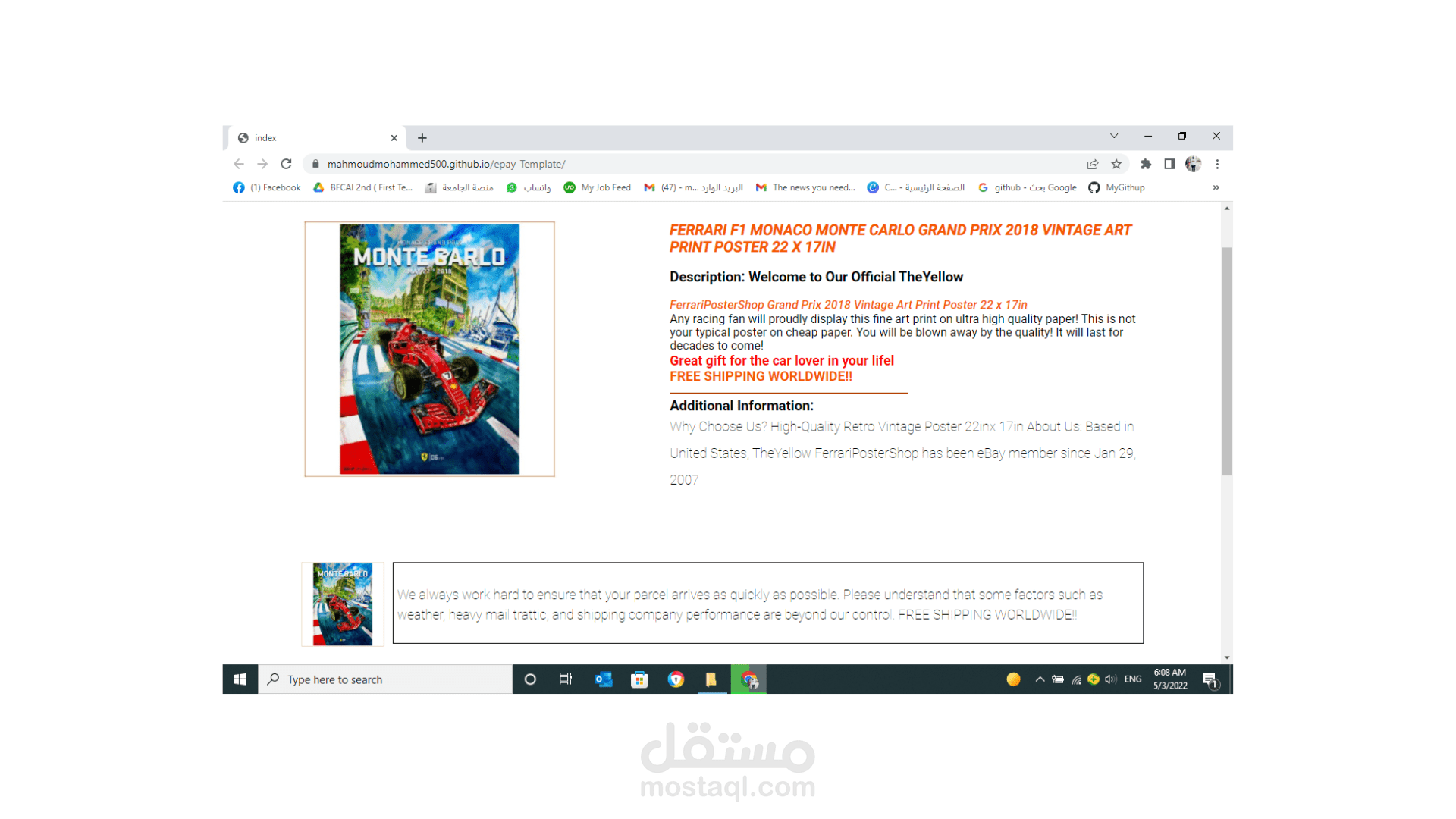Go forward using the browser forward arrow
This screenshot has height=819, width=1456.
click(x=262, y=164)
